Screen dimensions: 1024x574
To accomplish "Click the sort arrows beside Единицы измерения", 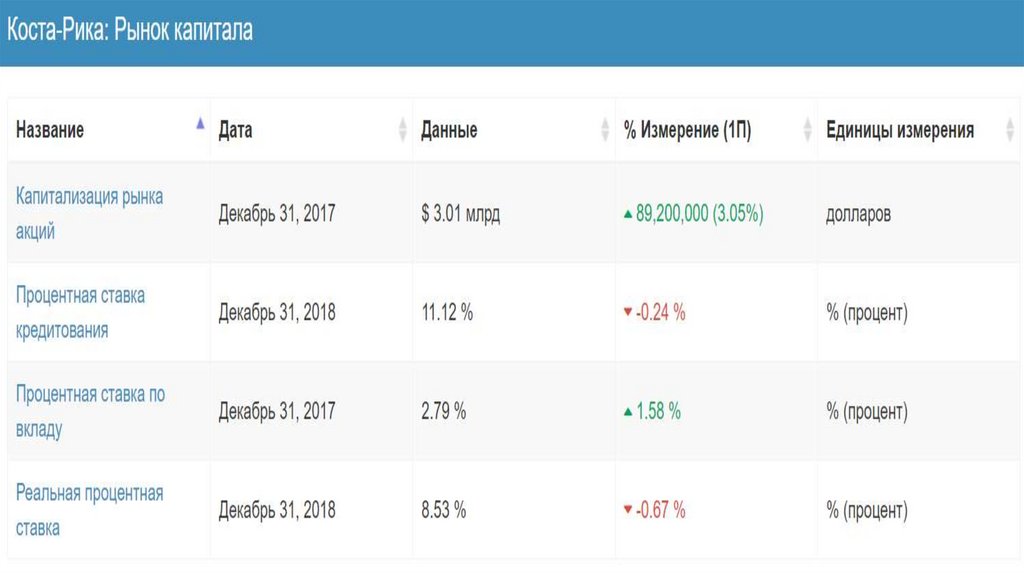I will coord(1010,130).
